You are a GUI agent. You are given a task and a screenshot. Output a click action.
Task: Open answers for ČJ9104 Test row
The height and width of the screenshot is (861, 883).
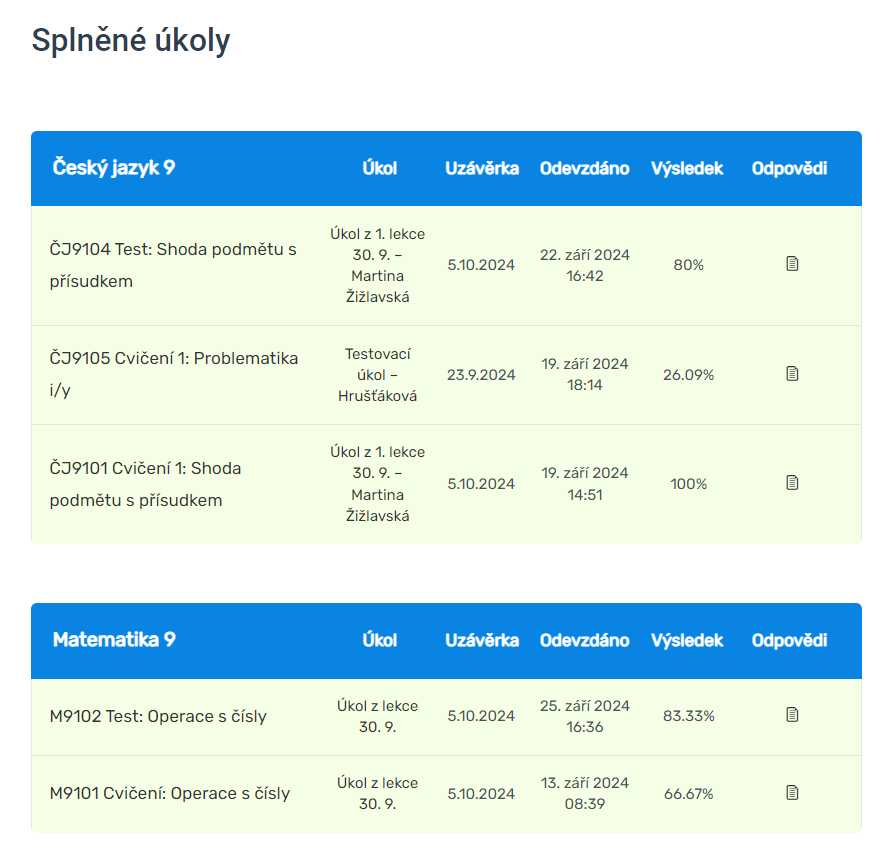(792, 264)
